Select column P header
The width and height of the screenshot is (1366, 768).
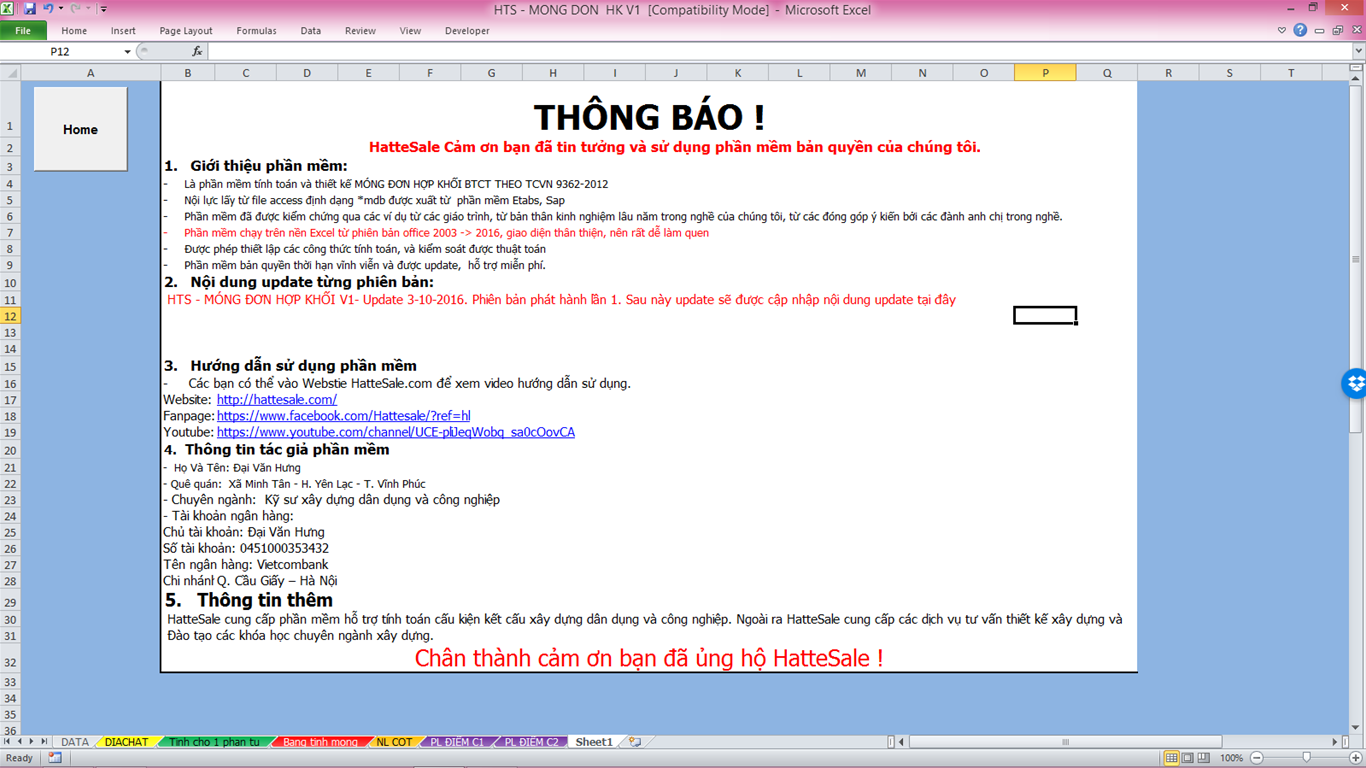(x=1045, y=72)
